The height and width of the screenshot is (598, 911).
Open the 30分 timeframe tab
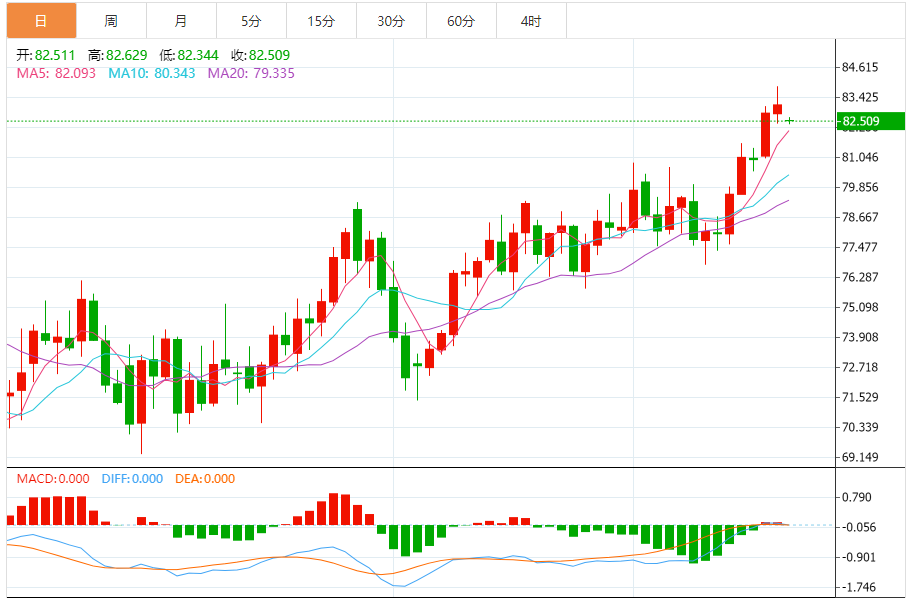pos(391,21)
